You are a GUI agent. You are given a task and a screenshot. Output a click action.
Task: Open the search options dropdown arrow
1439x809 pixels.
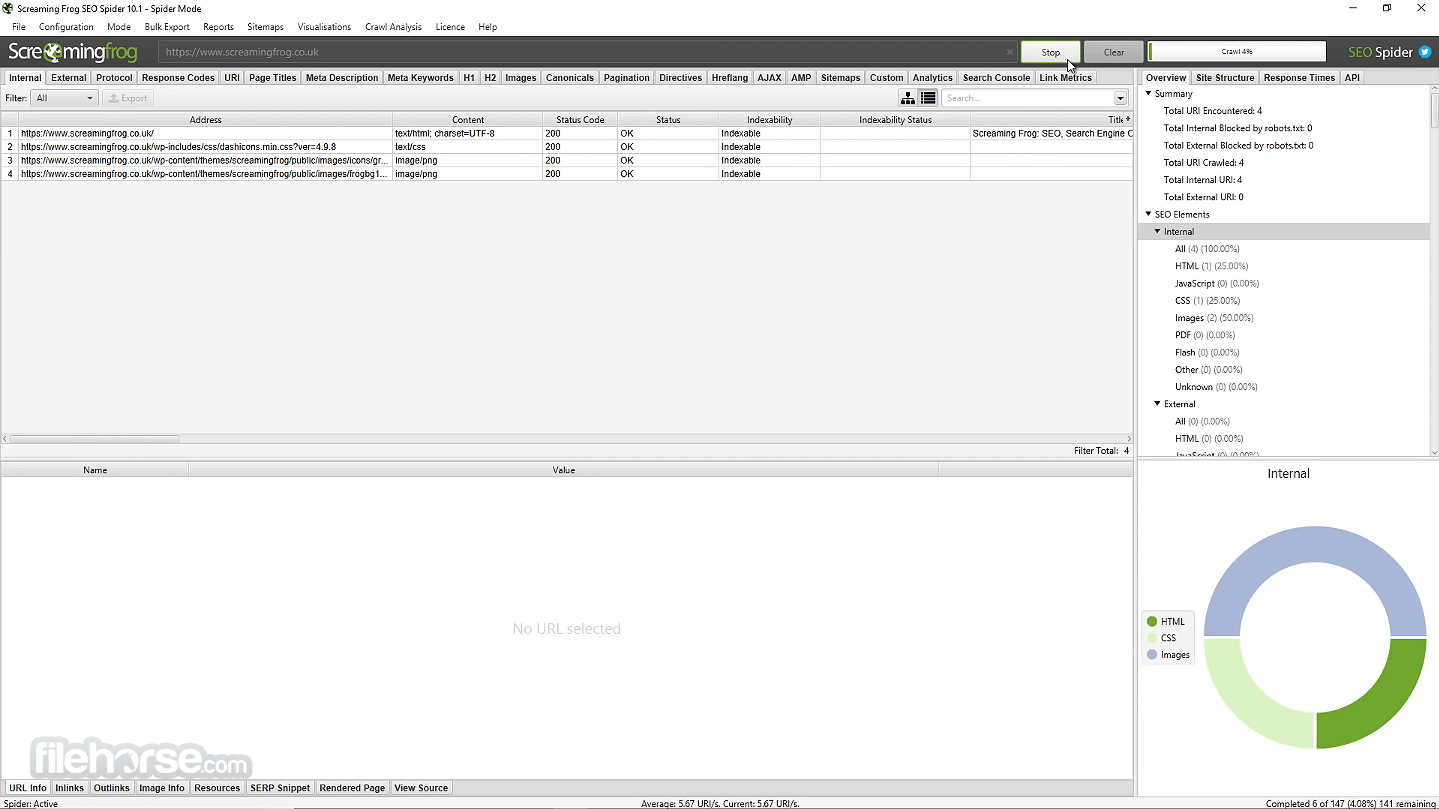click(1120, 98)
